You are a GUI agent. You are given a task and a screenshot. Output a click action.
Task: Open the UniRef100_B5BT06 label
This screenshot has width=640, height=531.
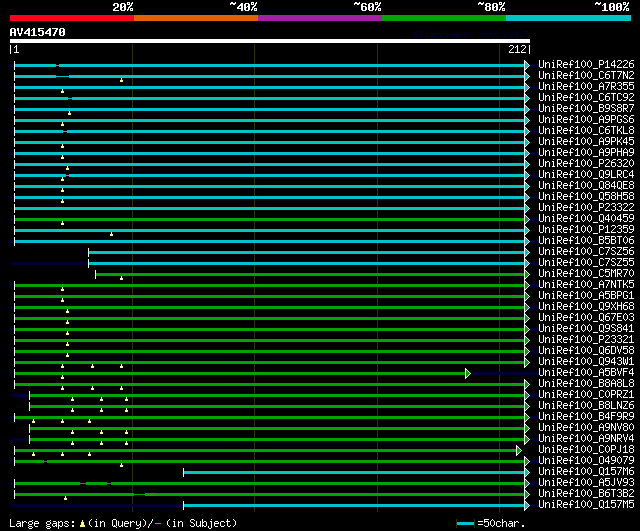click(x=586, y=240)
